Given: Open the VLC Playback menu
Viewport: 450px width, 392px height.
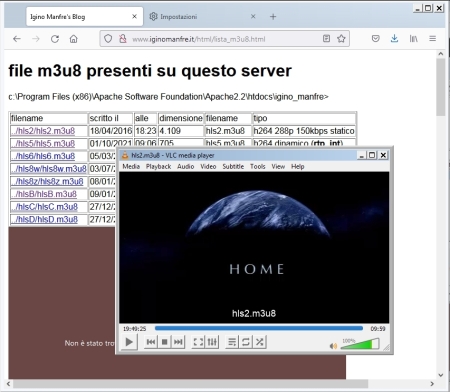Looking at the screenshot, I should 158,166.
